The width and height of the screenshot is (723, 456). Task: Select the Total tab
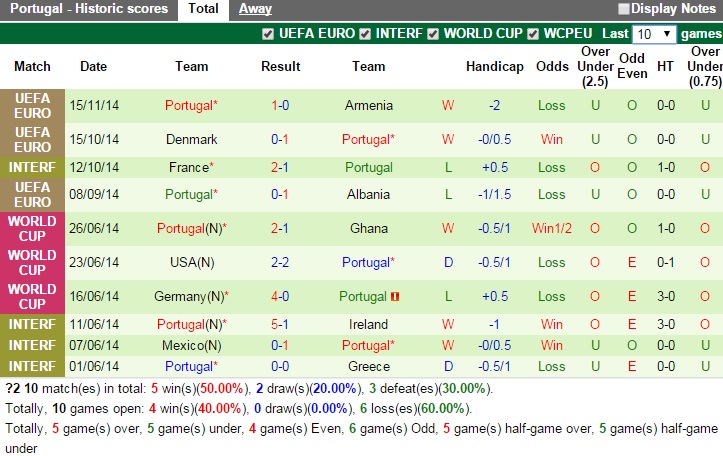[x=203, y=9]
